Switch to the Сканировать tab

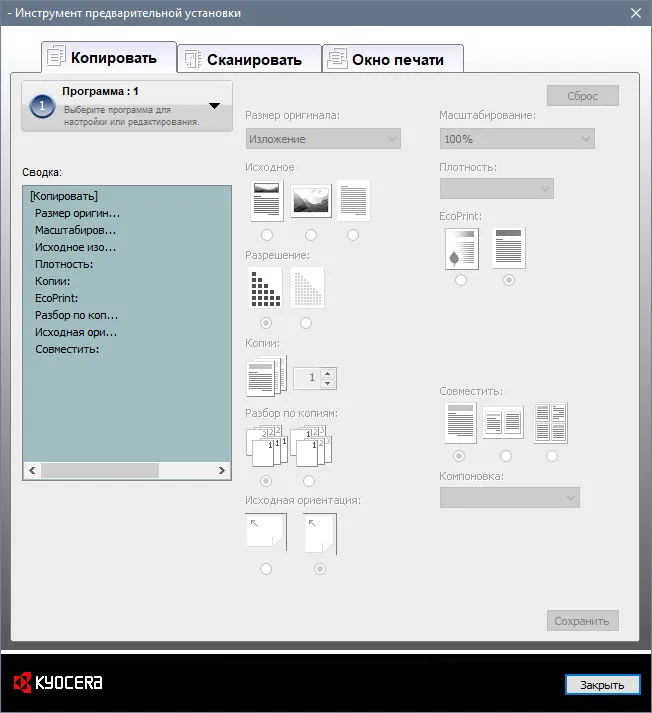coord(249,60)
